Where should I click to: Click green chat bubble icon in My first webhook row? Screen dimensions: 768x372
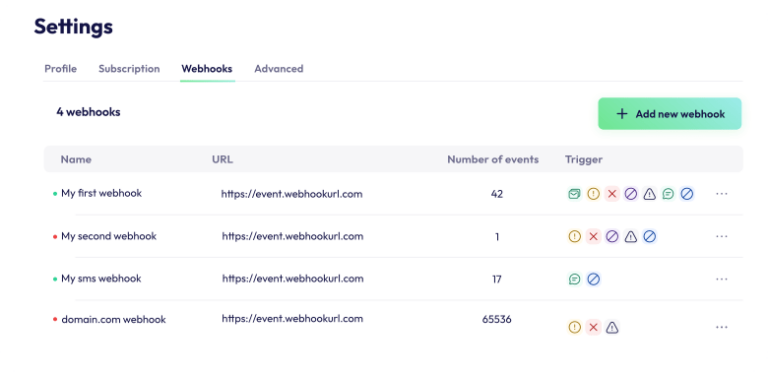pyautogui.click(x=668, y=194)
